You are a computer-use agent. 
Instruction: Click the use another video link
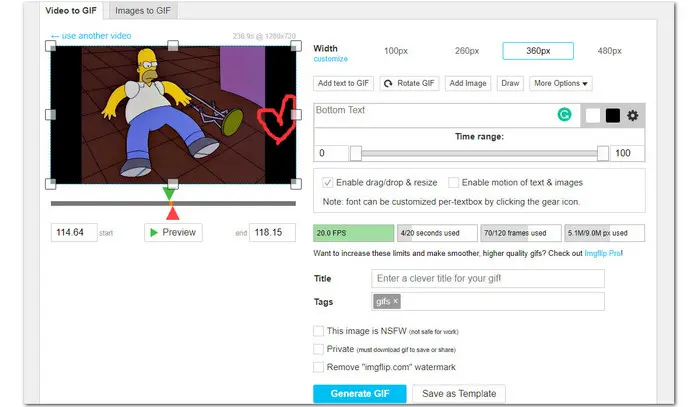tap(91, 36)
